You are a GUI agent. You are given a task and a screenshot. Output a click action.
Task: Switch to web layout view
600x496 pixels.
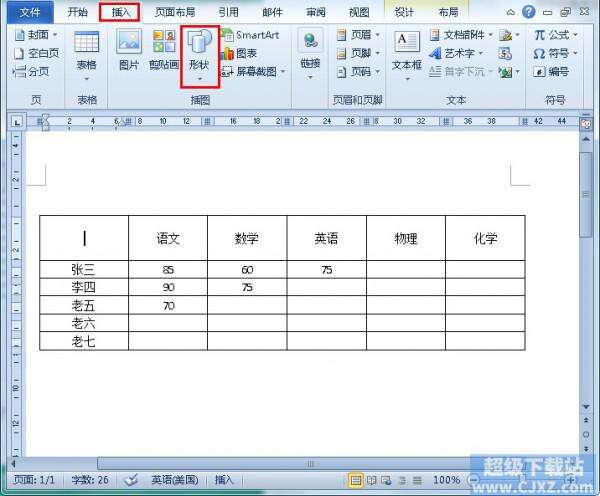[386, 480]
